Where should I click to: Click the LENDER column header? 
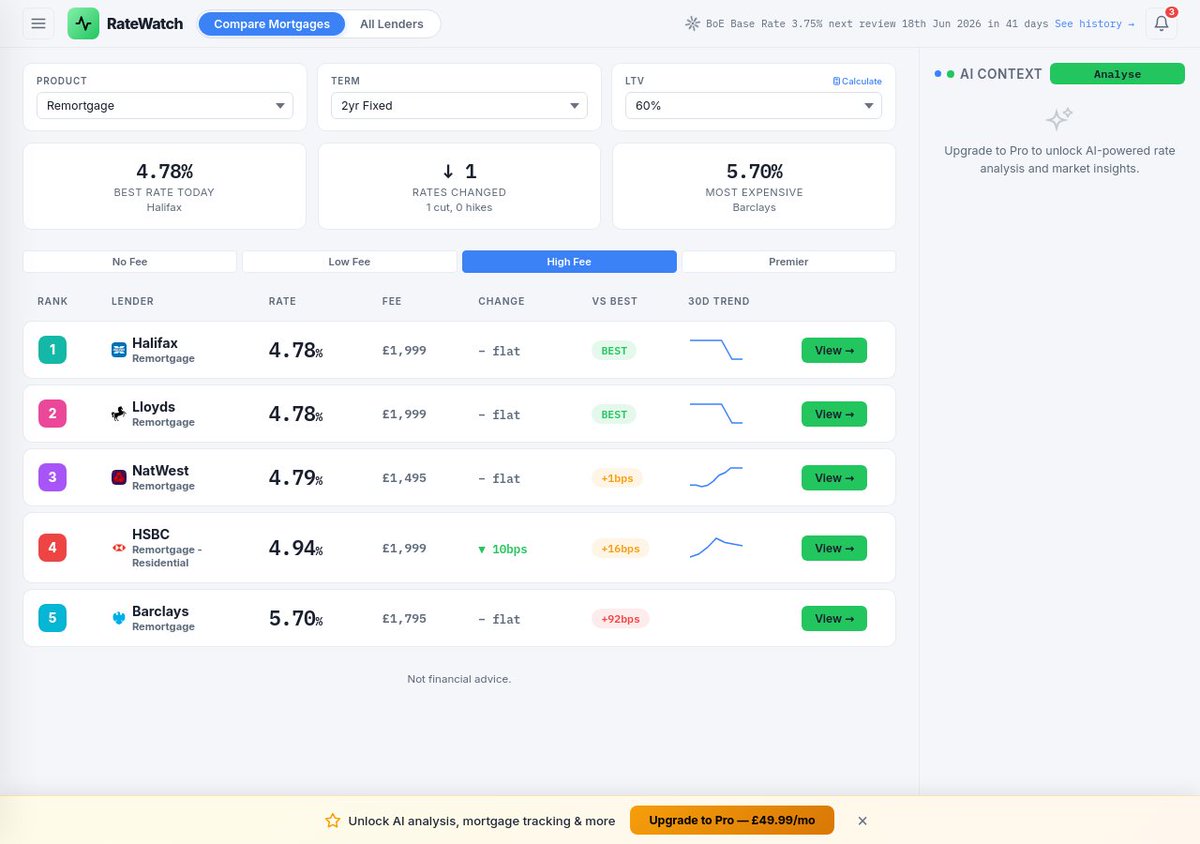pyautogui.click(x=132, y=301)
